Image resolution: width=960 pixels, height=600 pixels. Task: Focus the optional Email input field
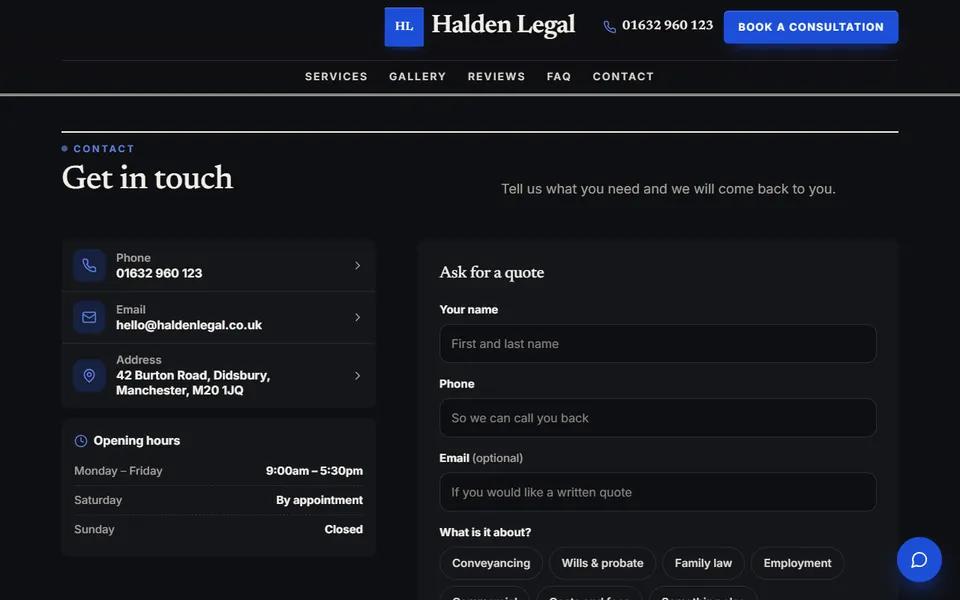[658, 492]
